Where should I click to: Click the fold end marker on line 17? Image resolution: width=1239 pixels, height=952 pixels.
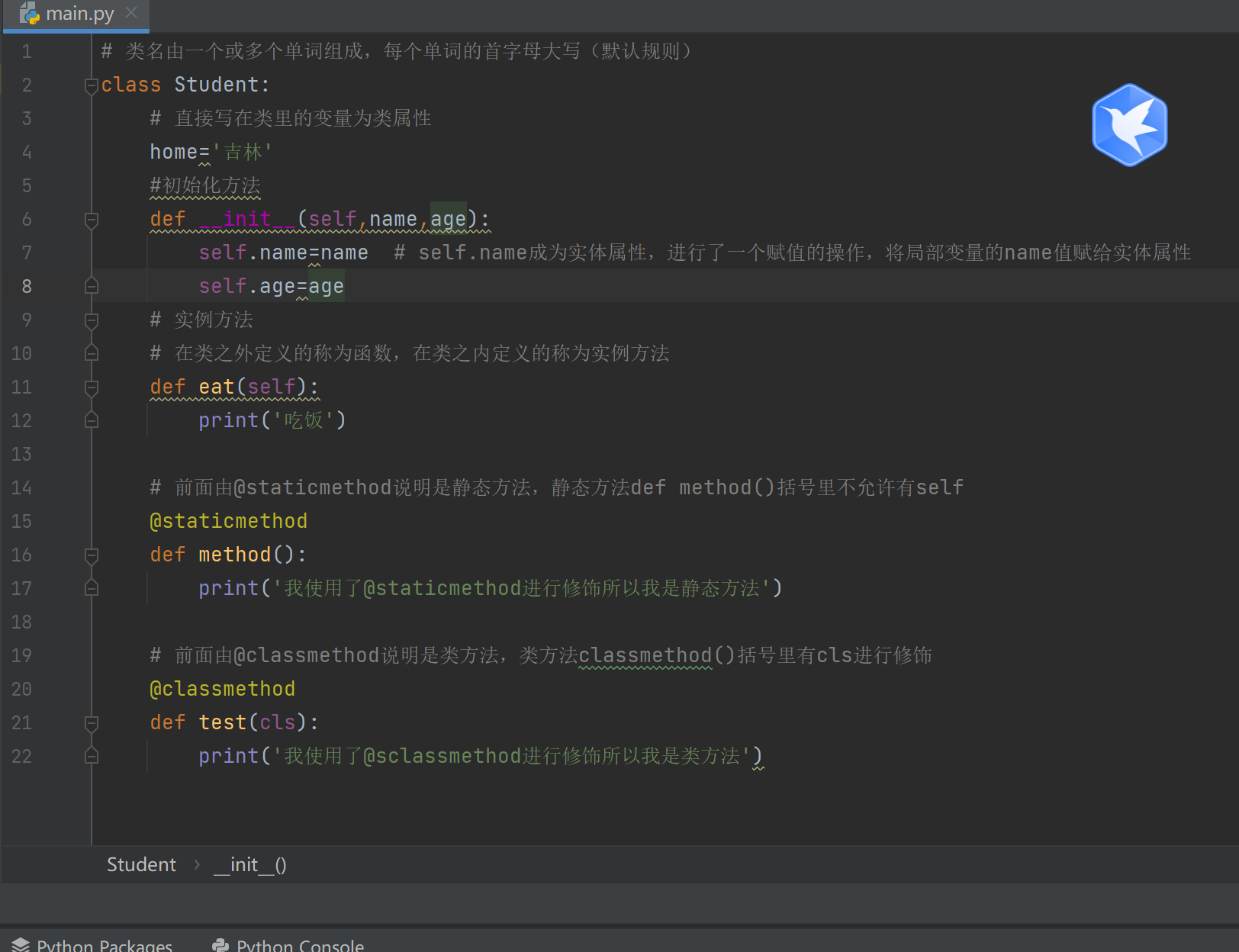click(92, 588)
